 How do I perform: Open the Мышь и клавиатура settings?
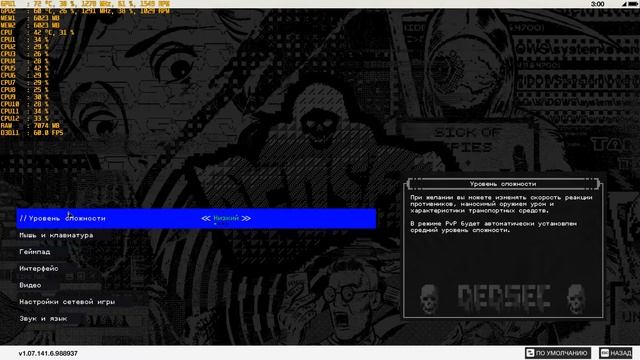[x=56, y=236]
